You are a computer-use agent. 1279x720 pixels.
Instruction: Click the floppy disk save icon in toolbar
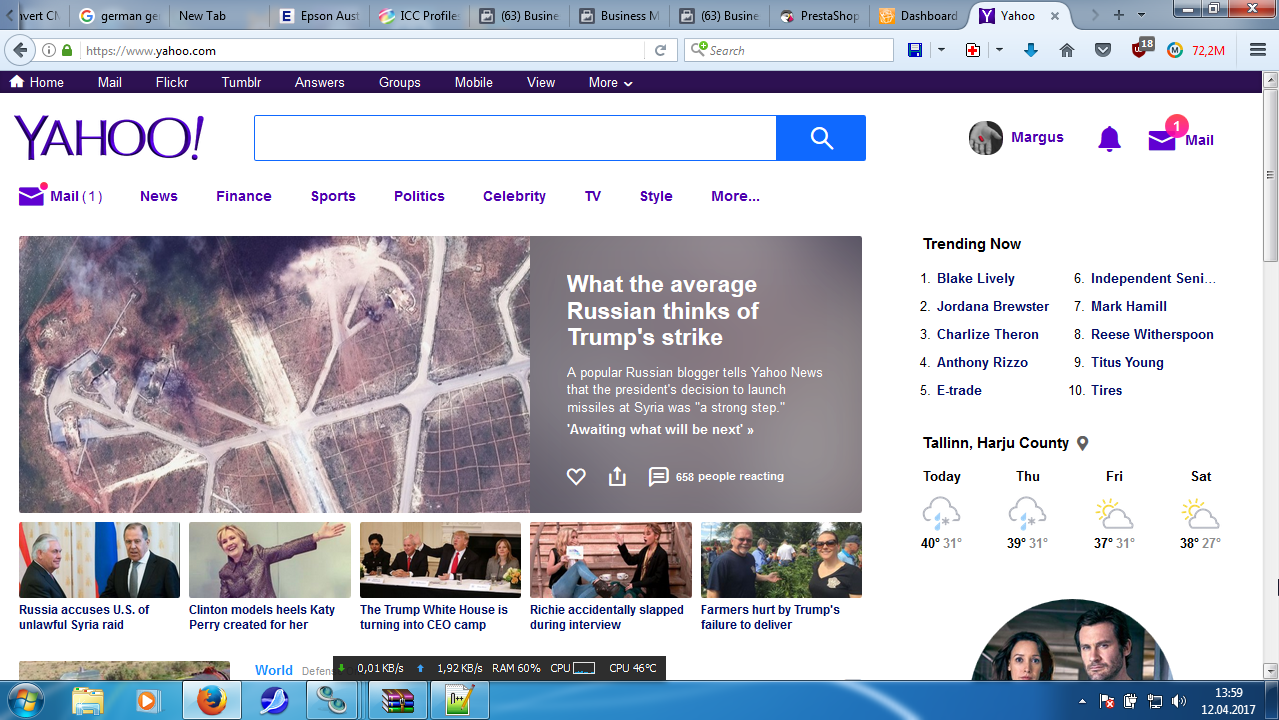(915, 50)
